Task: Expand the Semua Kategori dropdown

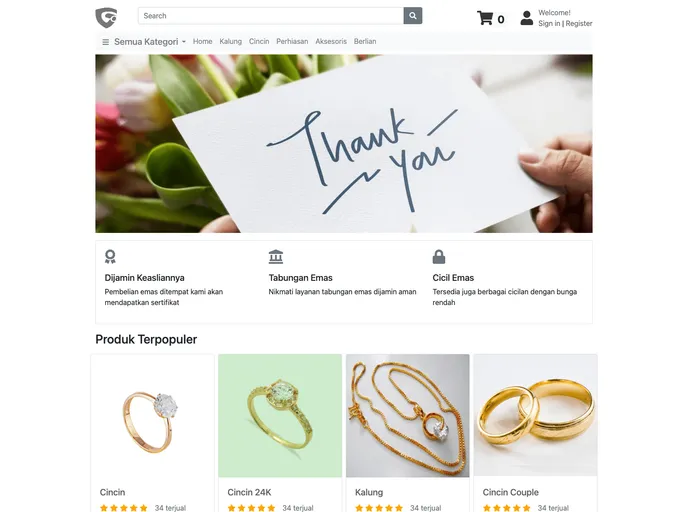Action: tap(150, 42)
